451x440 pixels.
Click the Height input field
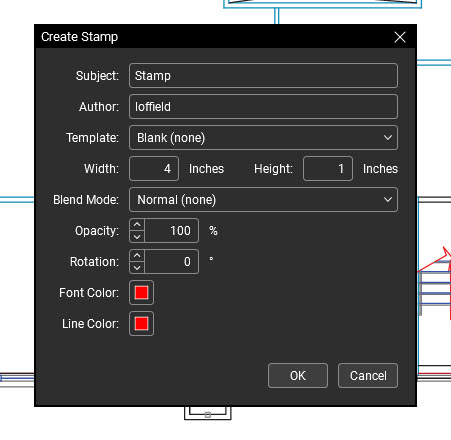[328, 169]
